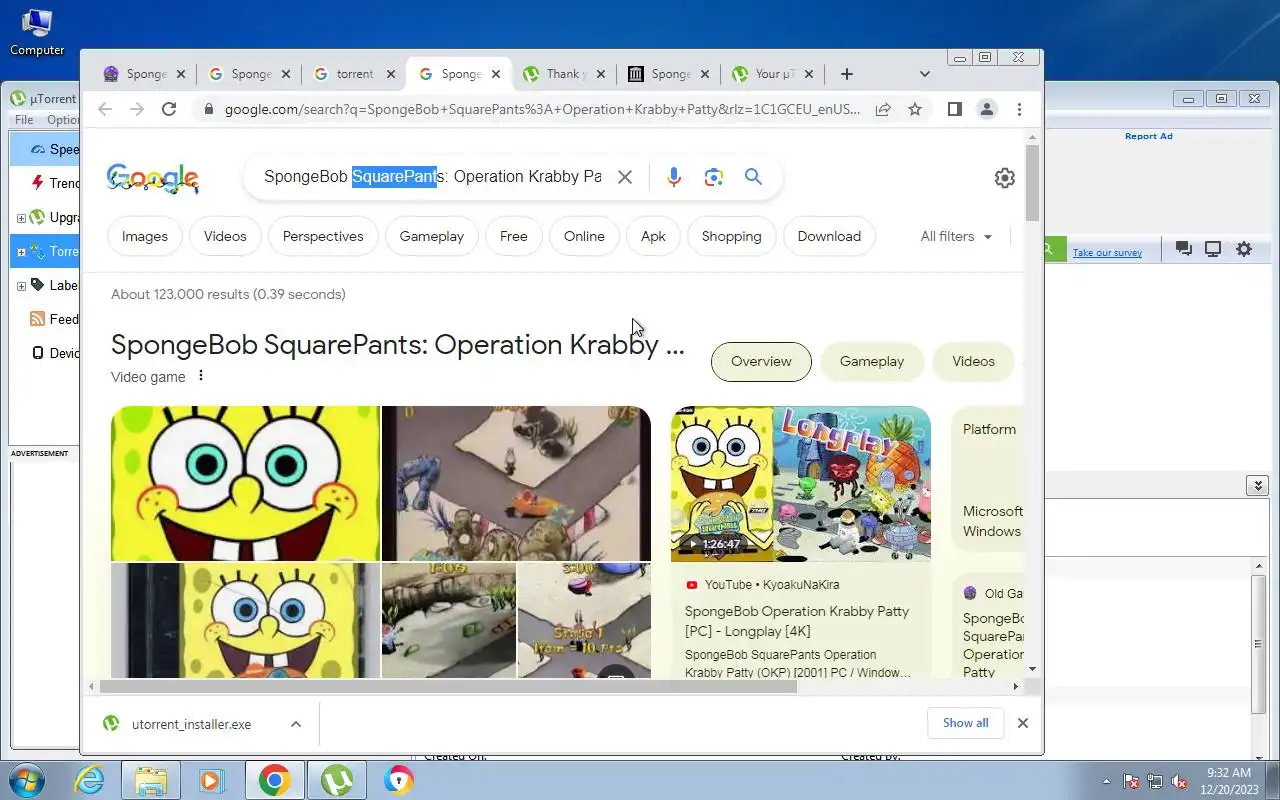Clear the Google search box with the X
Image resolution: width=1280 pixels, height=800 pixels.
click(625, 177)
